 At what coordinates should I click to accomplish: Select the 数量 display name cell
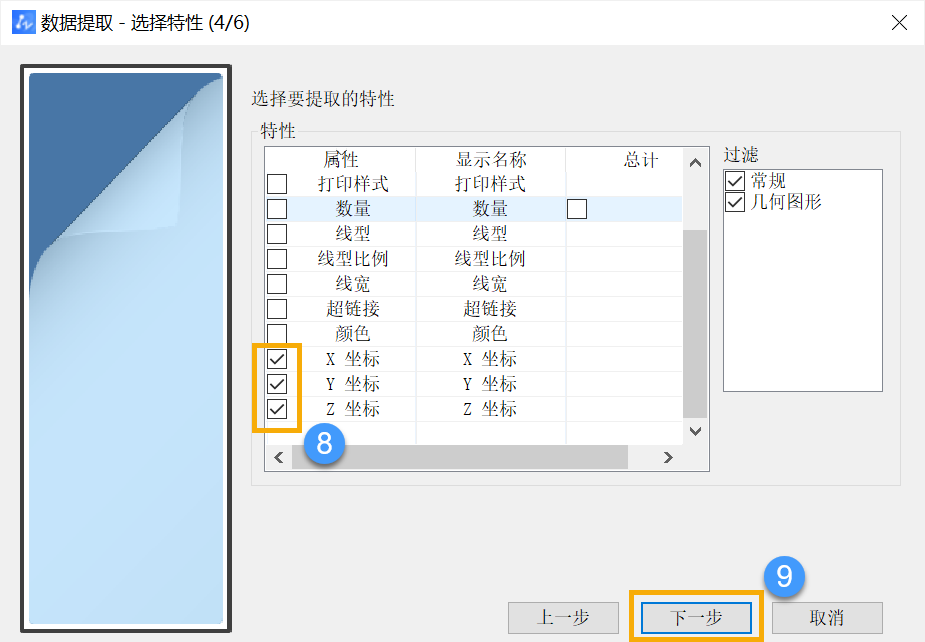(x=491, y=209)
